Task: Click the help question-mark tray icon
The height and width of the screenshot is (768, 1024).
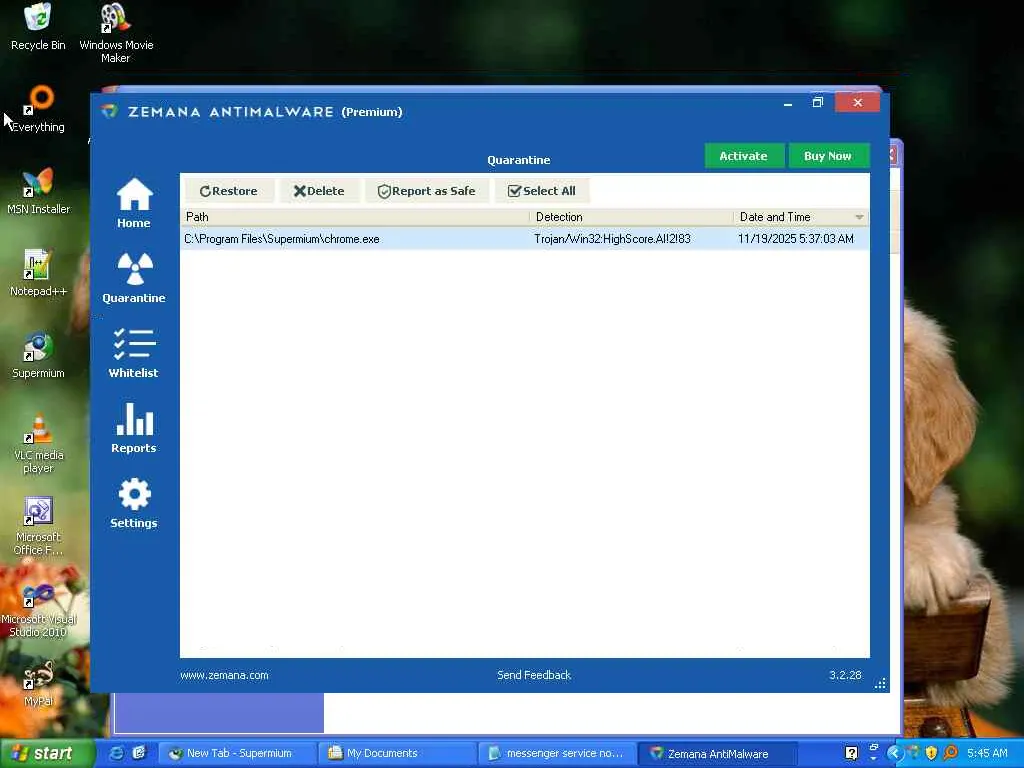Action: (x=852, y=754)
